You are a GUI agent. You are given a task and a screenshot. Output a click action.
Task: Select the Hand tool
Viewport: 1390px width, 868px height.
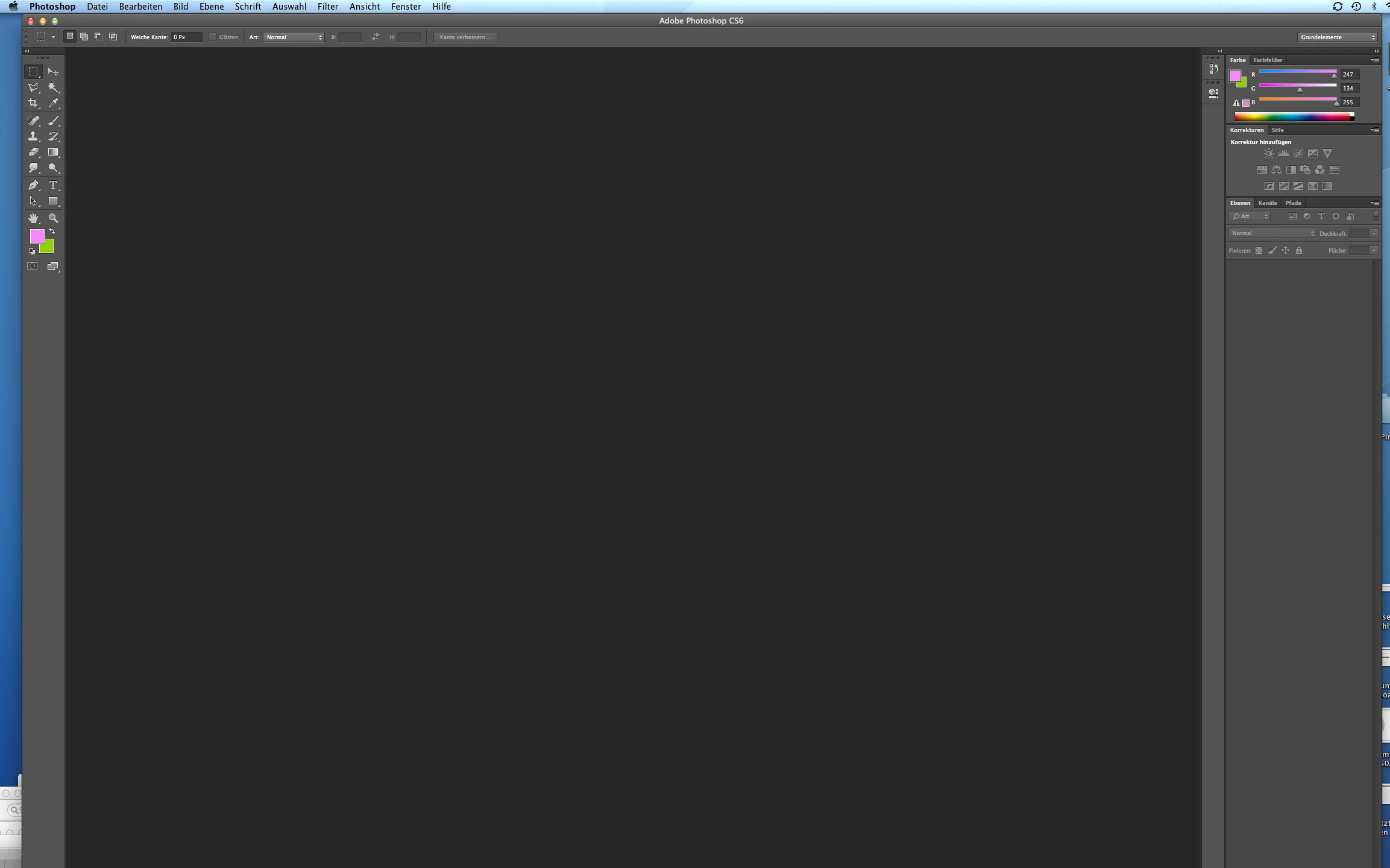point(33,218)
